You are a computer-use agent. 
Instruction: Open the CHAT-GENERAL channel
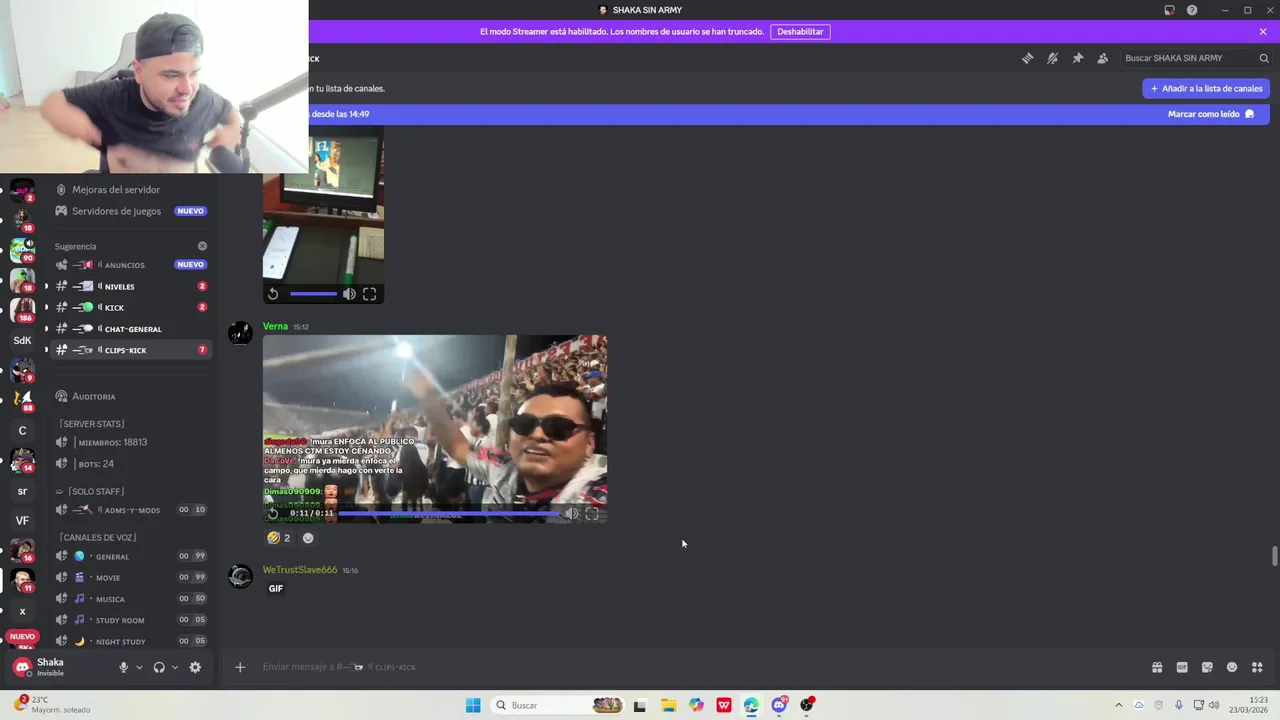point(132,329)
